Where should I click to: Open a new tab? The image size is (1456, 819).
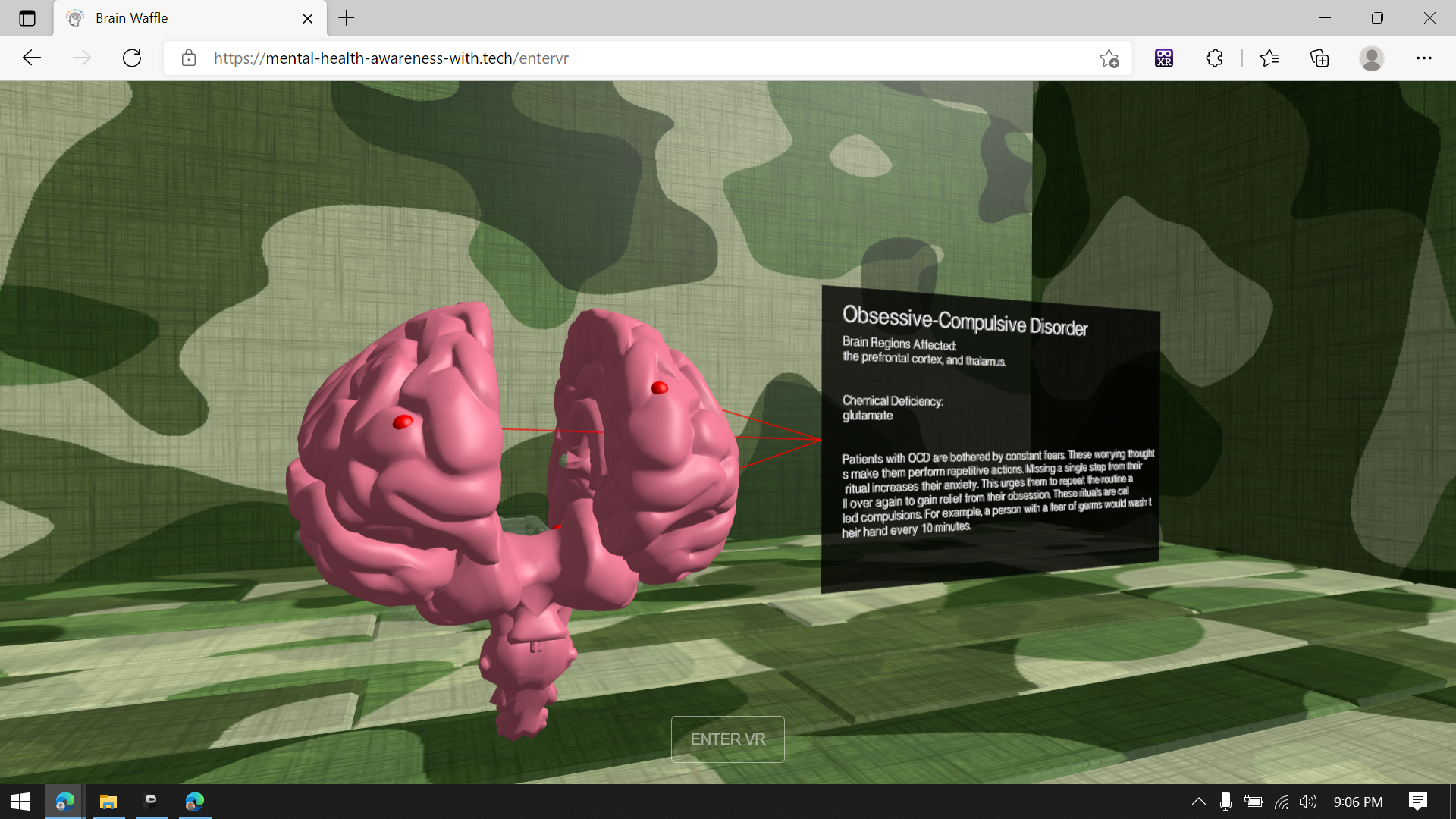[x=347, y=18]
